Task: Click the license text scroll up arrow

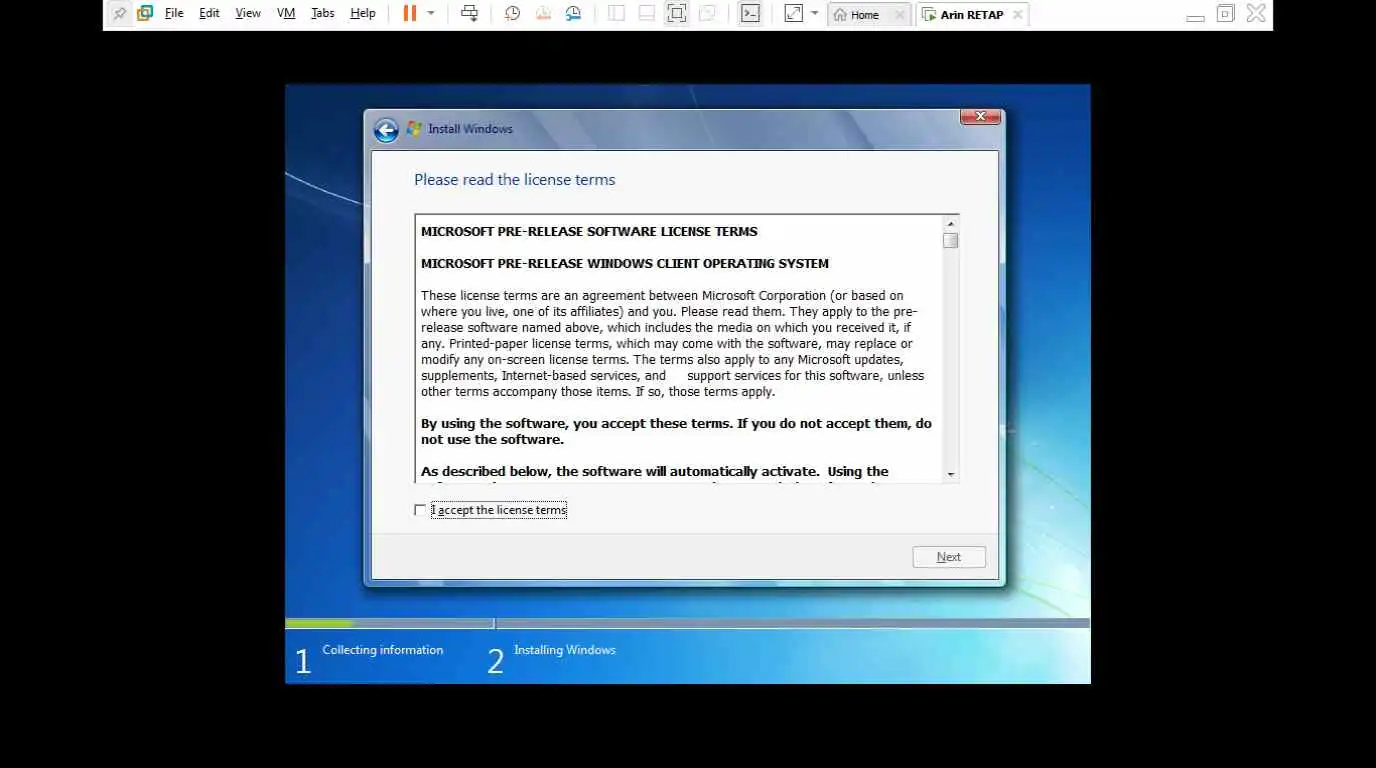Action: (x=951, y=224)
